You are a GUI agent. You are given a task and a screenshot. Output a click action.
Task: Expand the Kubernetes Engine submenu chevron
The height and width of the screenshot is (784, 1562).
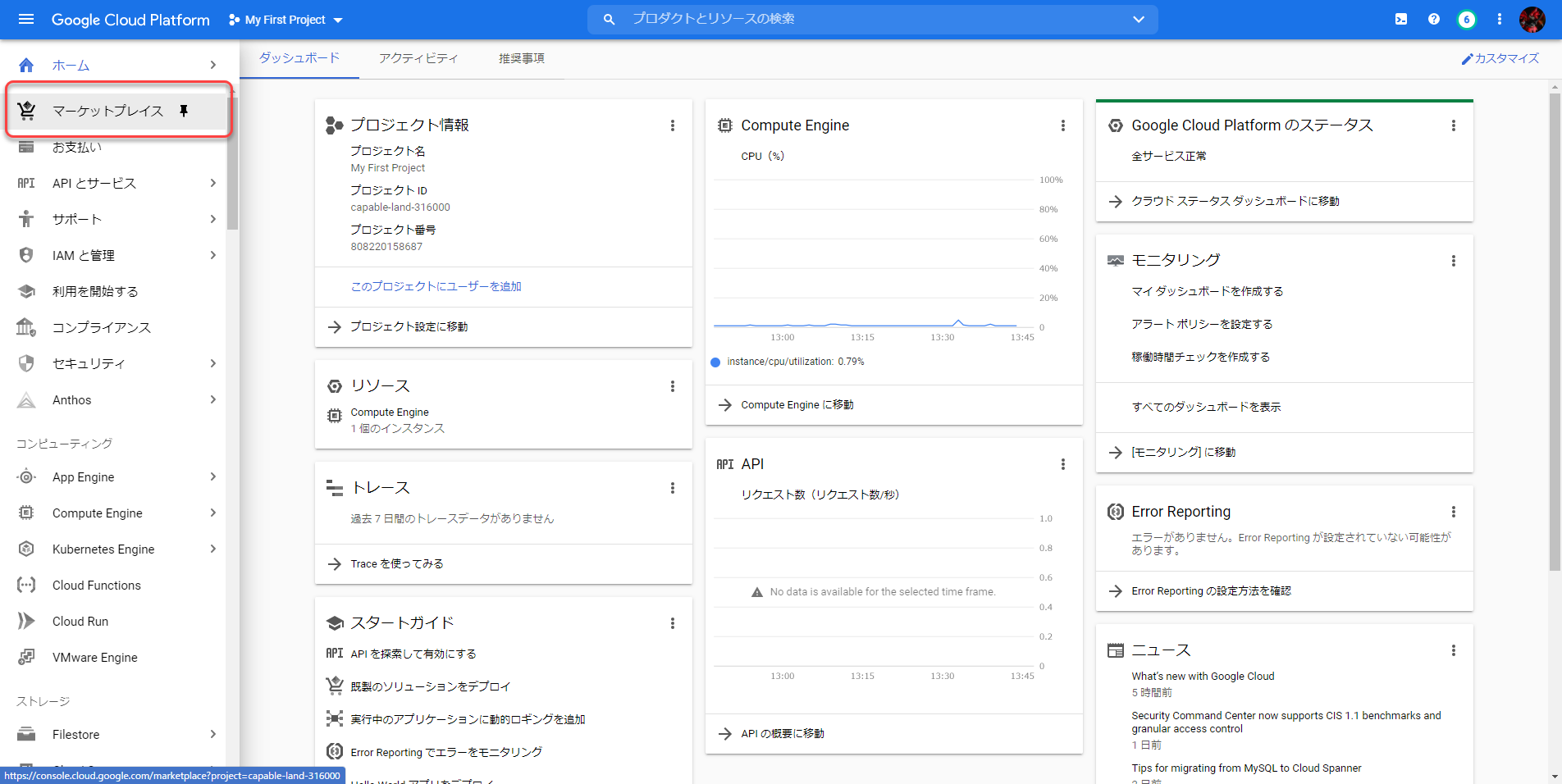(x=213, y=549)
